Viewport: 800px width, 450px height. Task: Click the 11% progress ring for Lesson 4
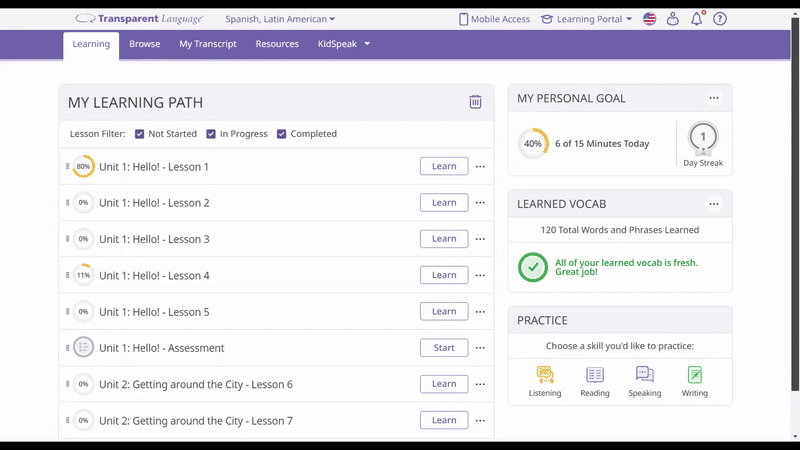[x=83, y=275]
